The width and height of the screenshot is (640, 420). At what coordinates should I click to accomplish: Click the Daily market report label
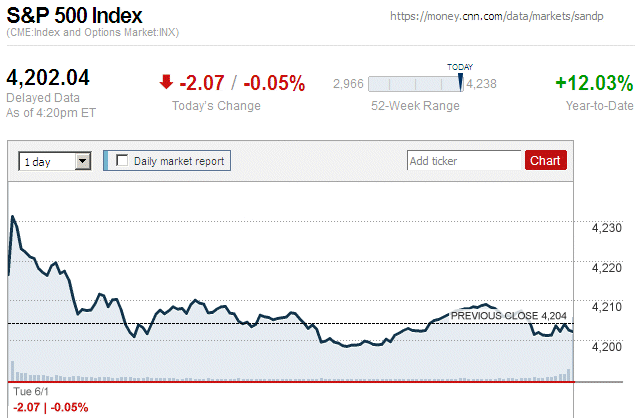179,161
